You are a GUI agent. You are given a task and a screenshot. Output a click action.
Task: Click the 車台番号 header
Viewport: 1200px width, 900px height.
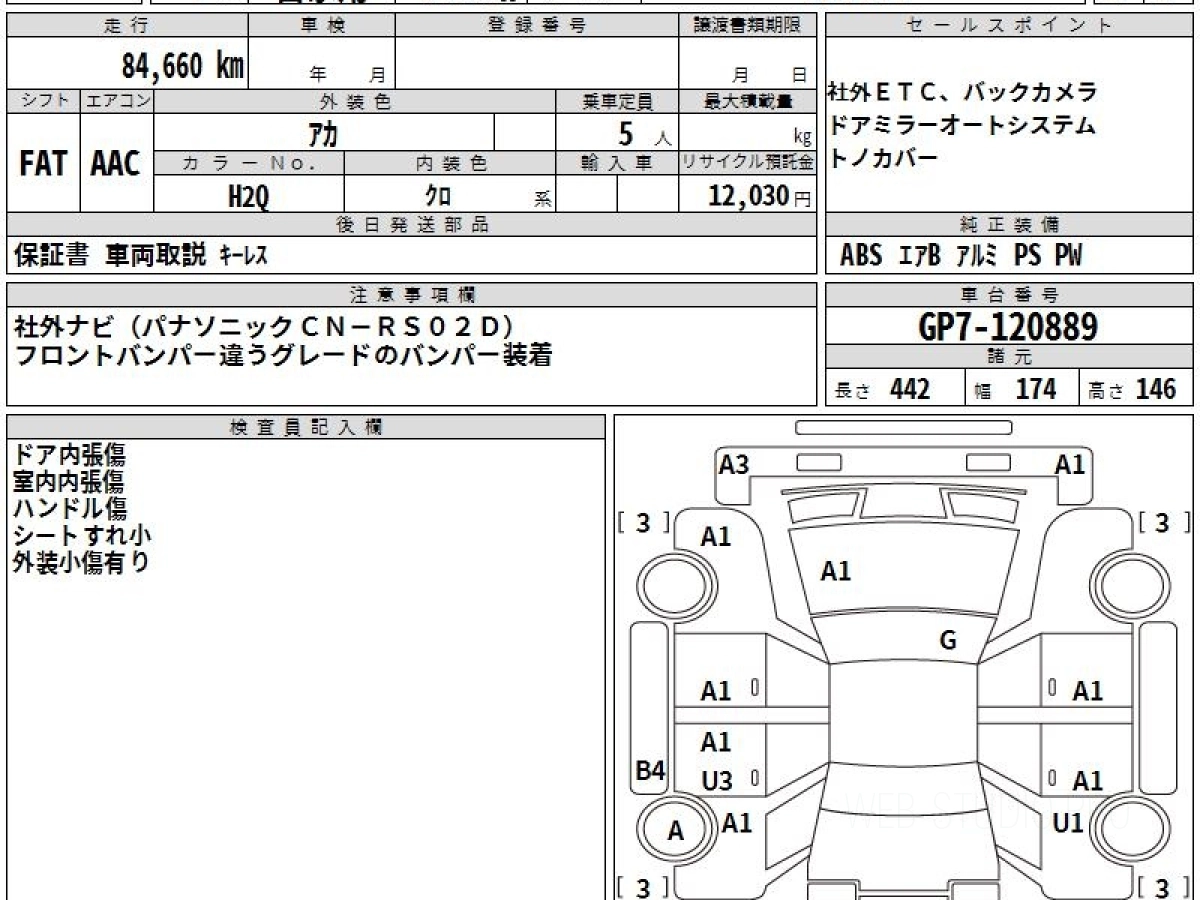point(1010,295)
